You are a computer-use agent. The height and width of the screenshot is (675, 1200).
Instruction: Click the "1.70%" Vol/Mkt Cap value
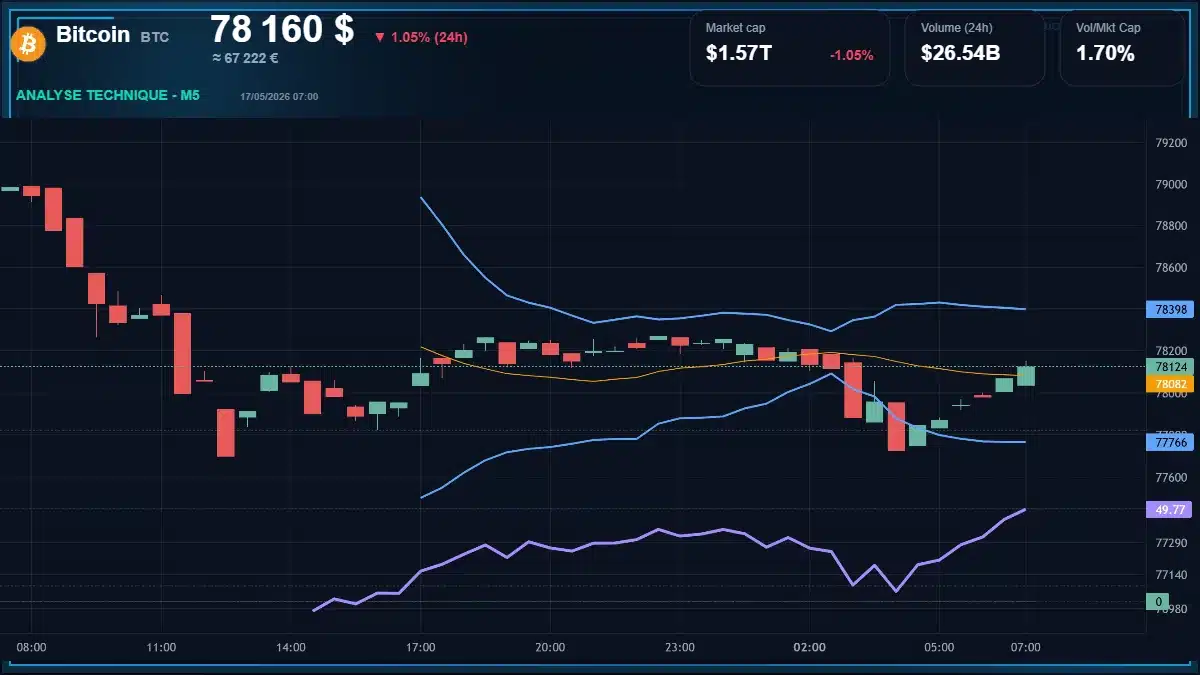pyautogui.click(x=1105, y=54)
